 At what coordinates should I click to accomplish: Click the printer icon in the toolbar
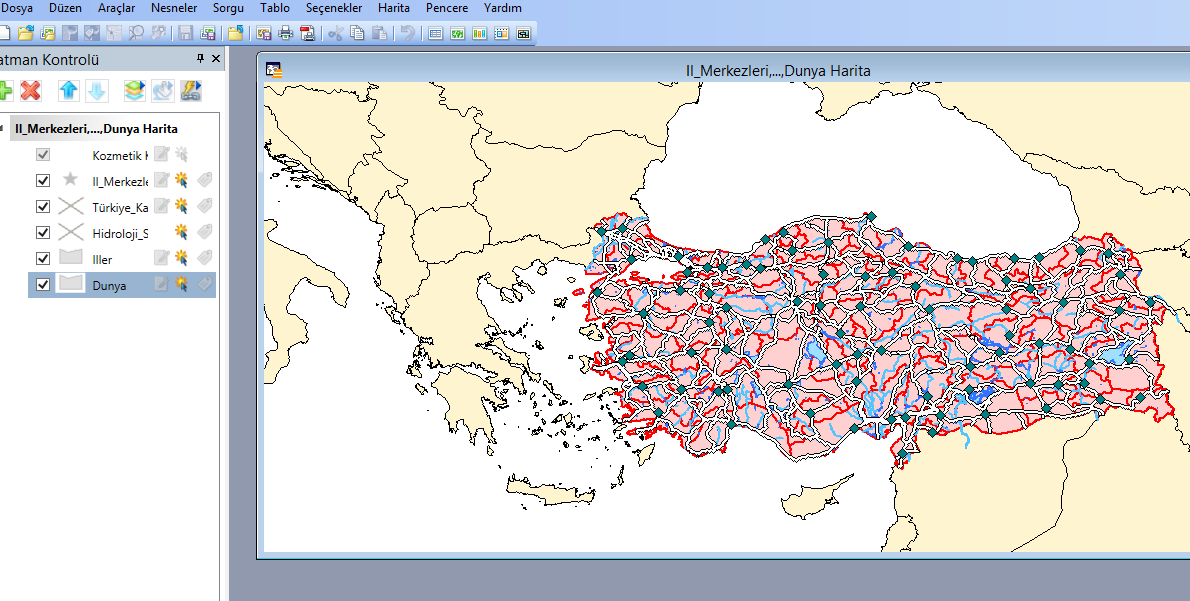(285, 33)
